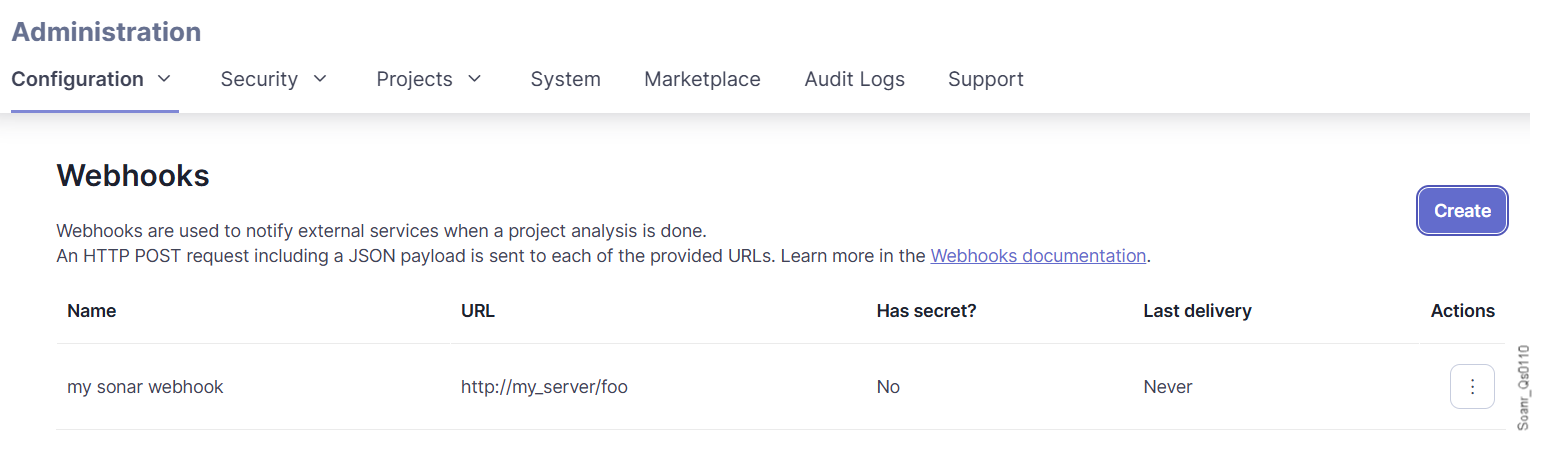Expand the Projects dropdown chevron

tap(475, 78)
